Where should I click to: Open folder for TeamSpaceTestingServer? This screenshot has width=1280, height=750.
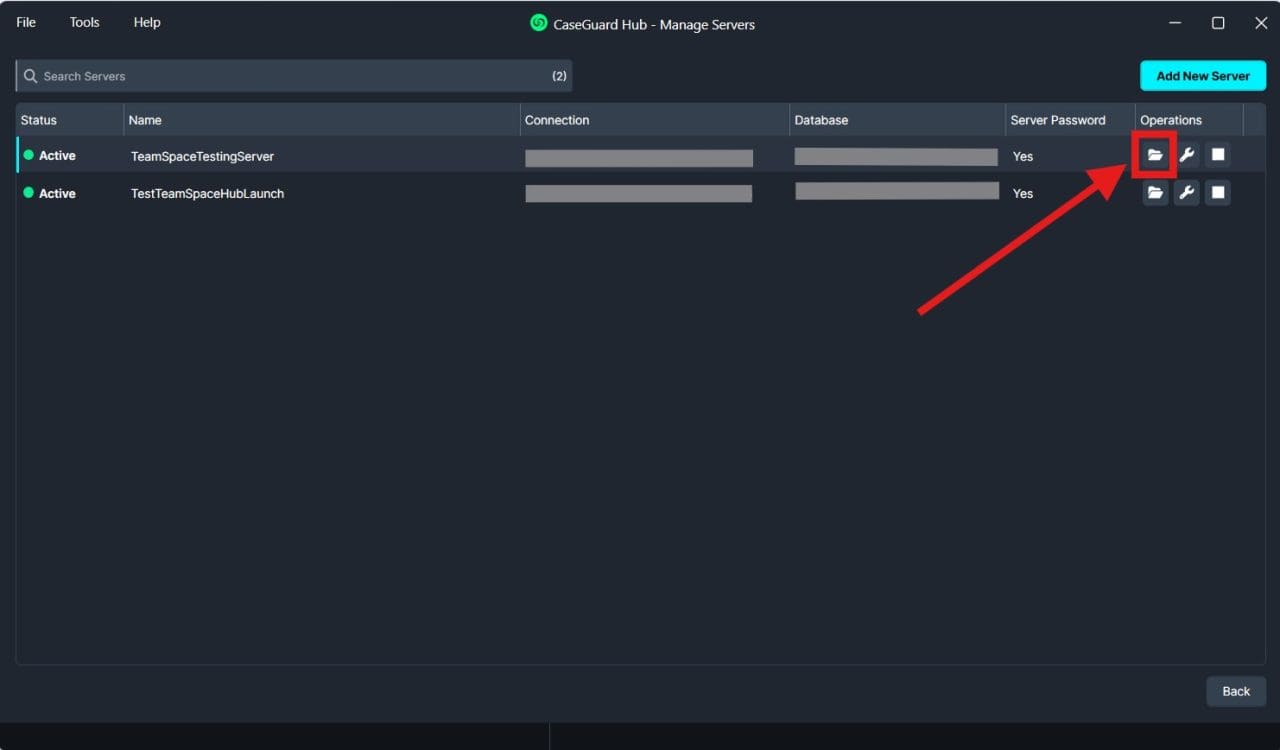pos(1155,155)
